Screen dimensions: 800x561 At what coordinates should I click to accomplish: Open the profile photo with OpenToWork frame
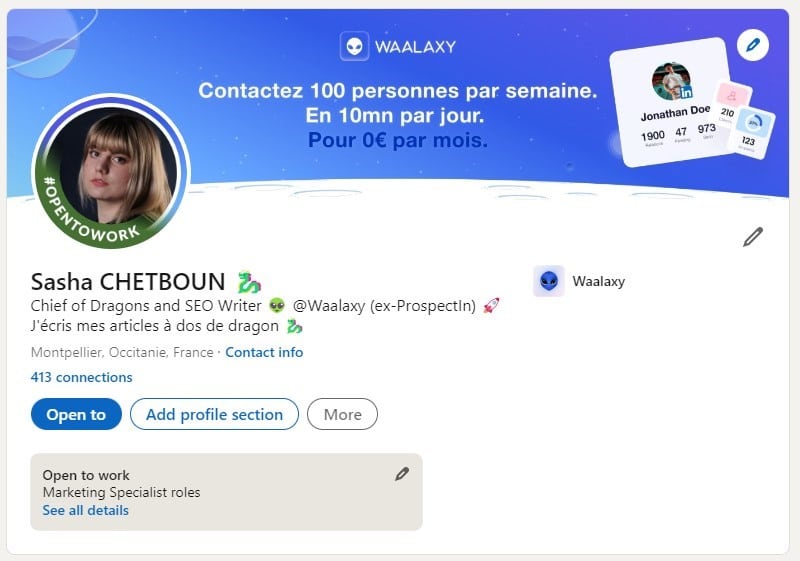111,171
